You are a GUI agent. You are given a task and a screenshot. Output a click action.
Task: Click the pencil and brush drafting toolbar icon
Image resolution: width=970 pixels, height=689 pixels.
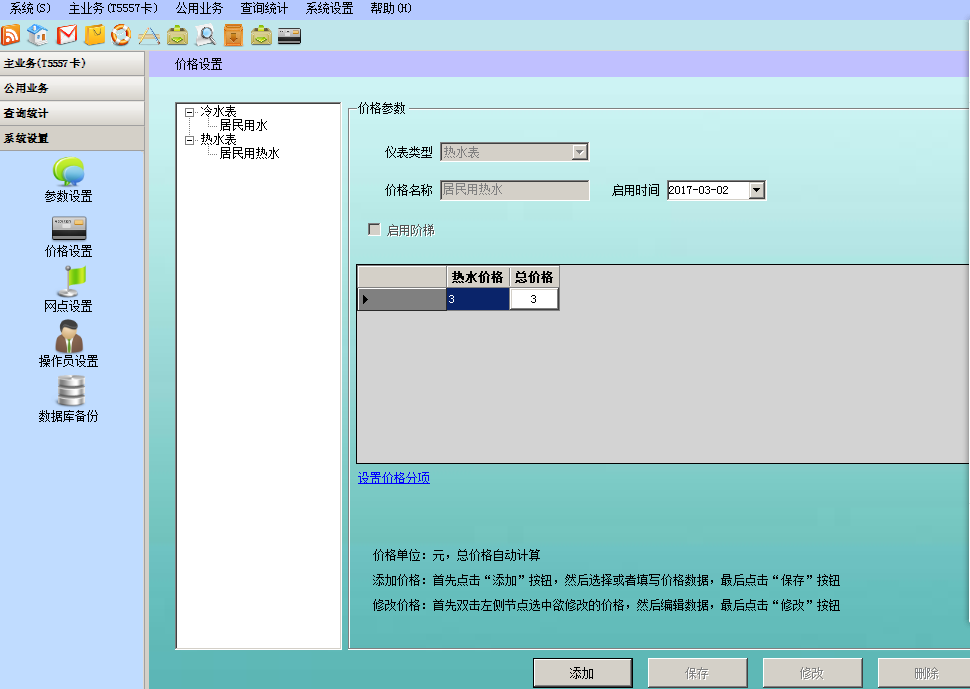click(149, 36)
